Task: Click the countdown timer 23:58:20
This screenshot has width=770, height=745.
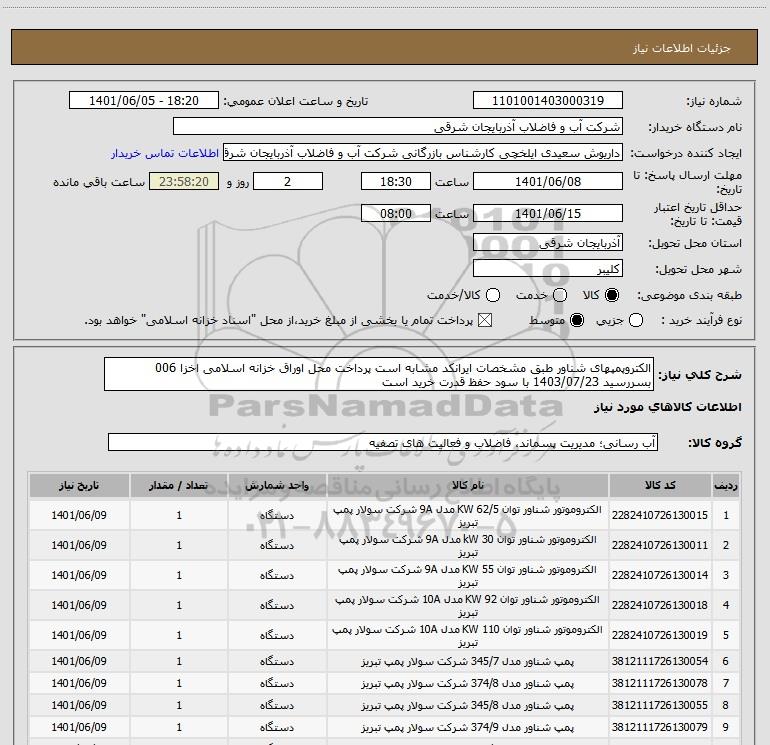Action: pos(184,181)
